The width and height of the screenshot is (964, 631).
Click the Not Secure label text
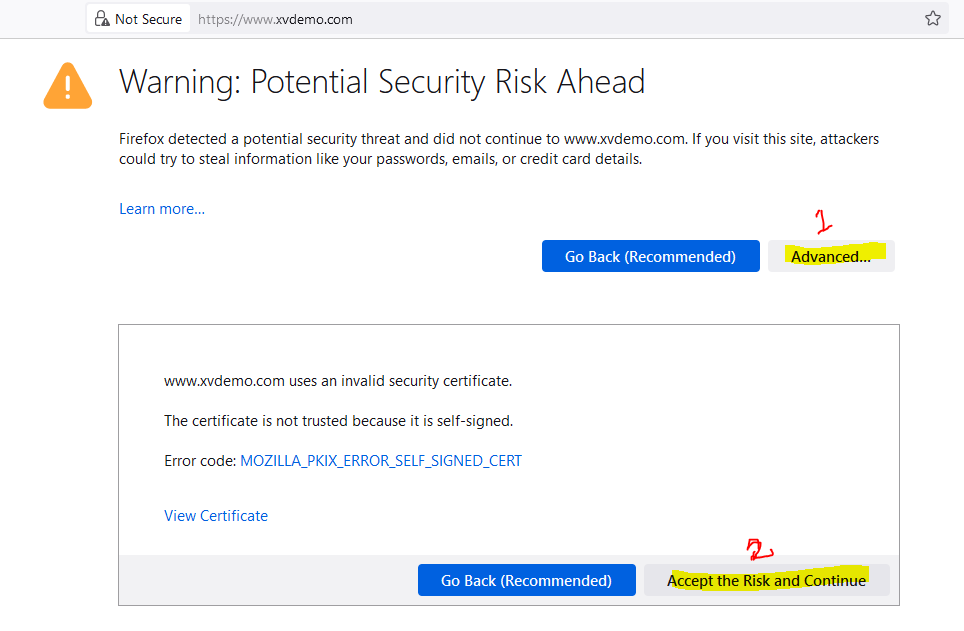click(148, 20)
